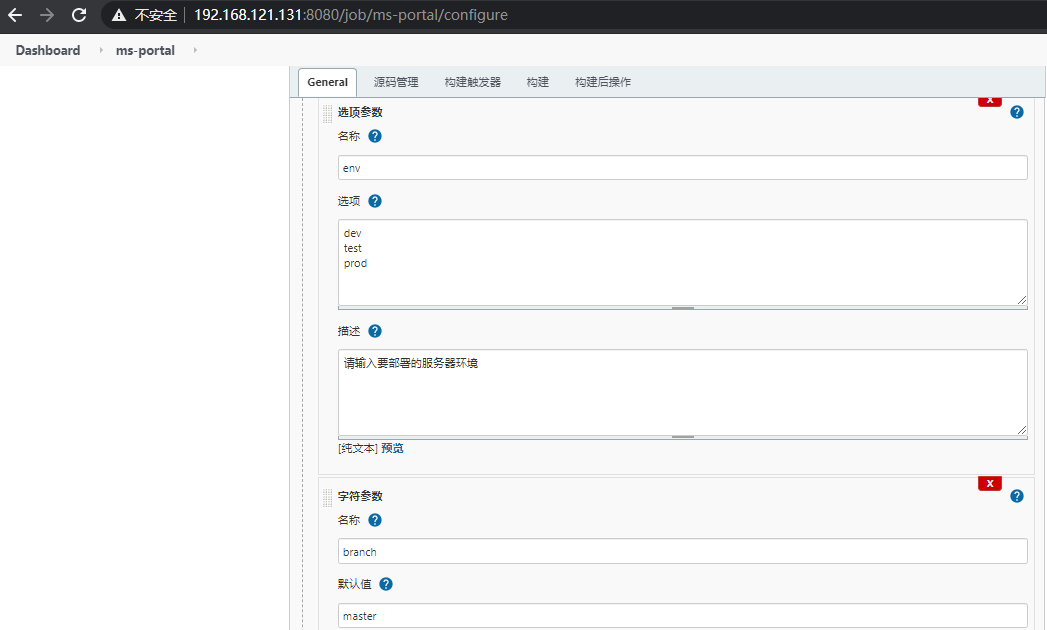
Task: Open help for the 字符参数 section
Action: point(1017,496)
